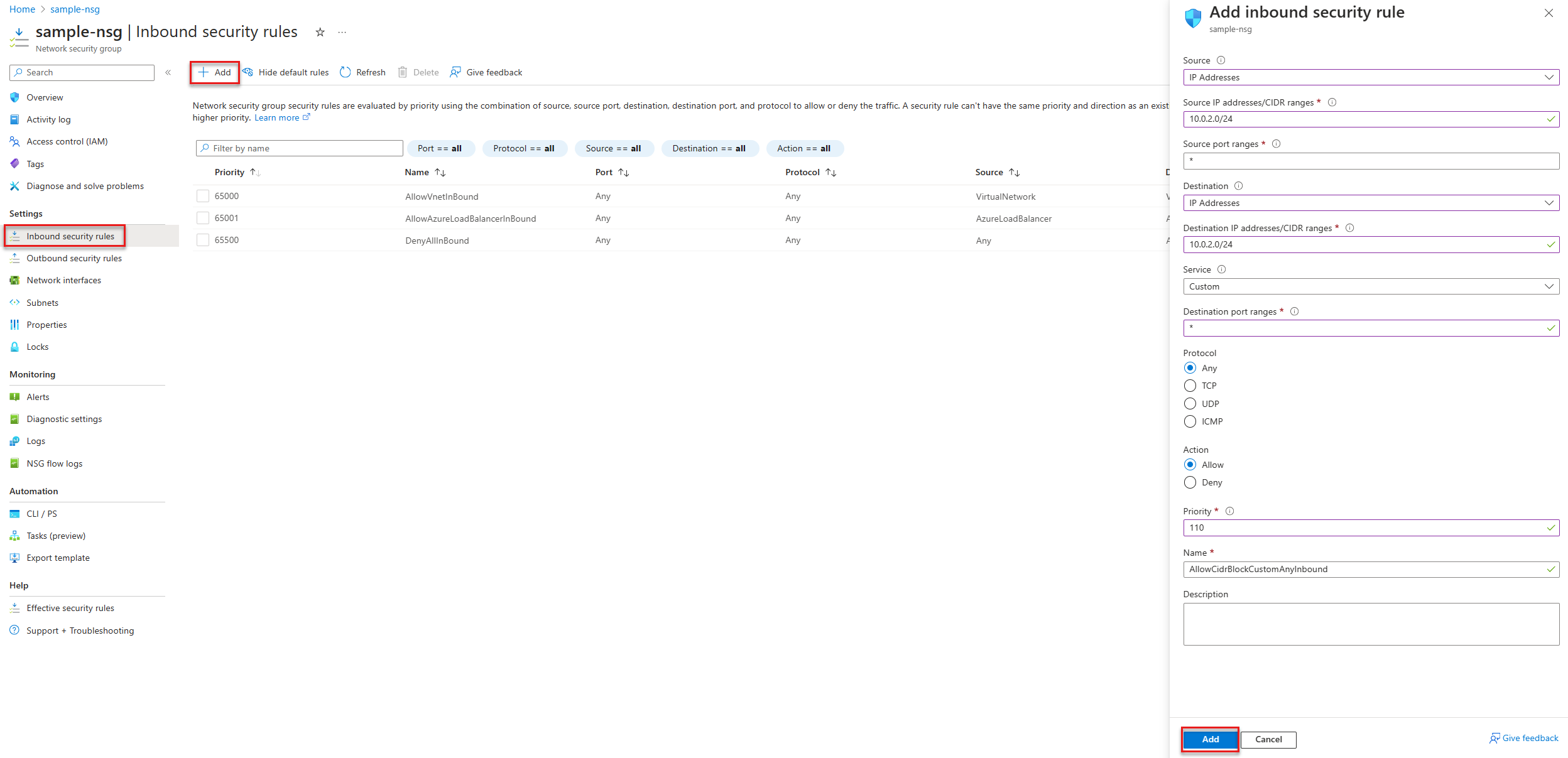Check the box for rule 65000
This screenshot has height=758, width=1568.
[x=203, y=196]
